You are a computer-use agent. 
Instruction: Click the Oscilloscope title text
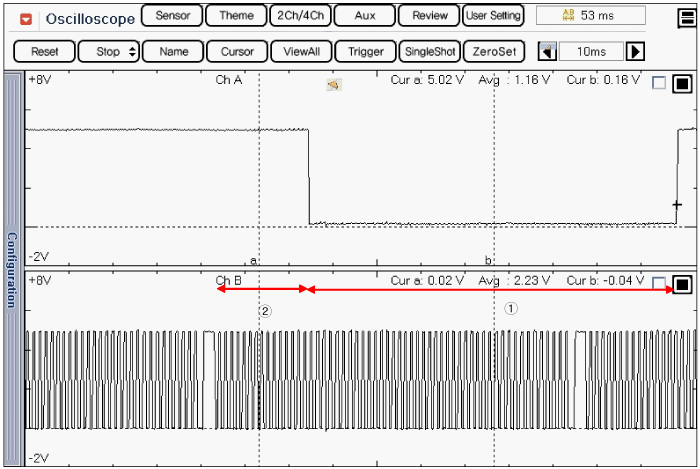(x=90, y=19)
